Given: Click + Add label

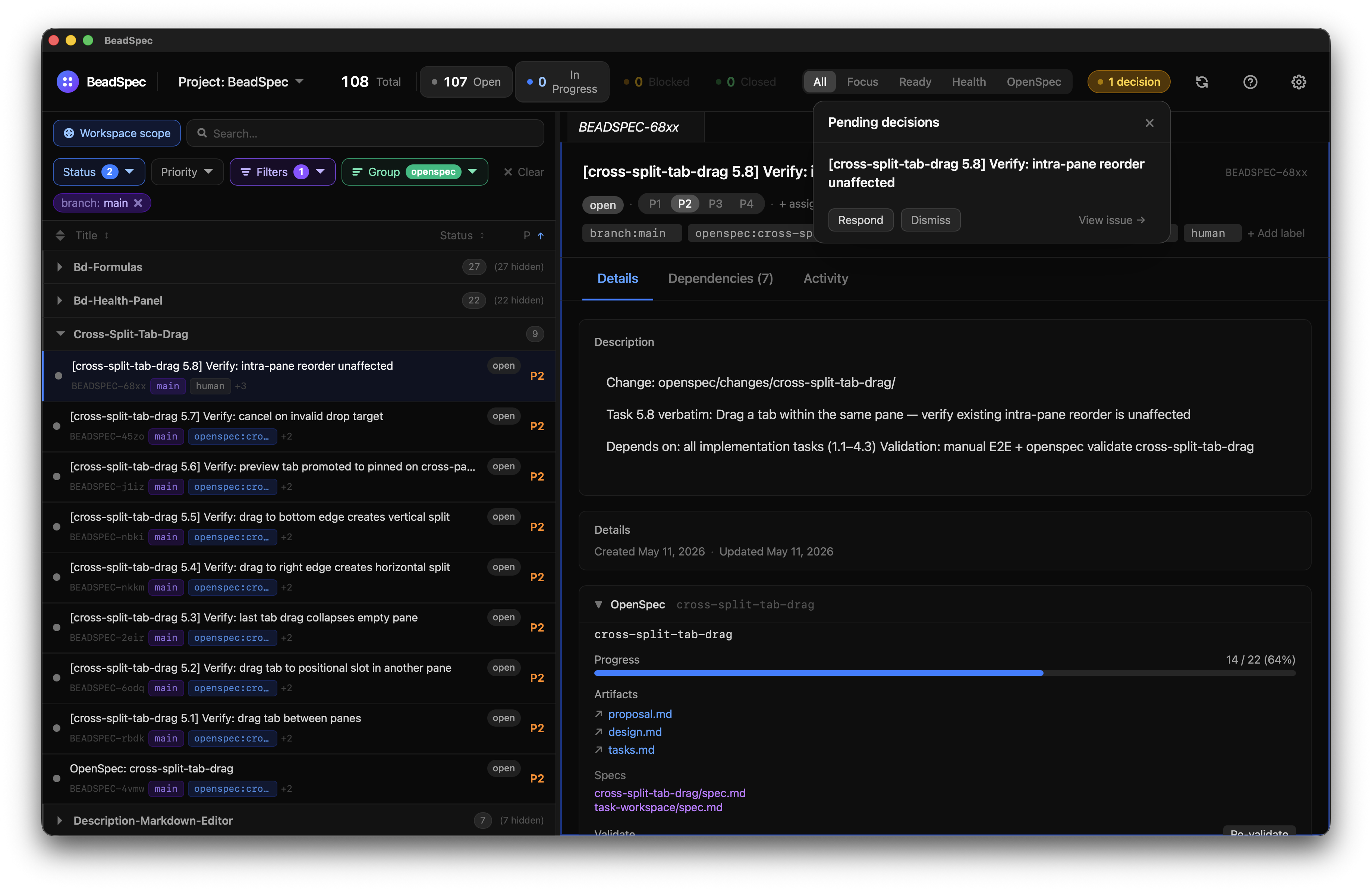Looking at the screenshot, I should click(1276, 233).
